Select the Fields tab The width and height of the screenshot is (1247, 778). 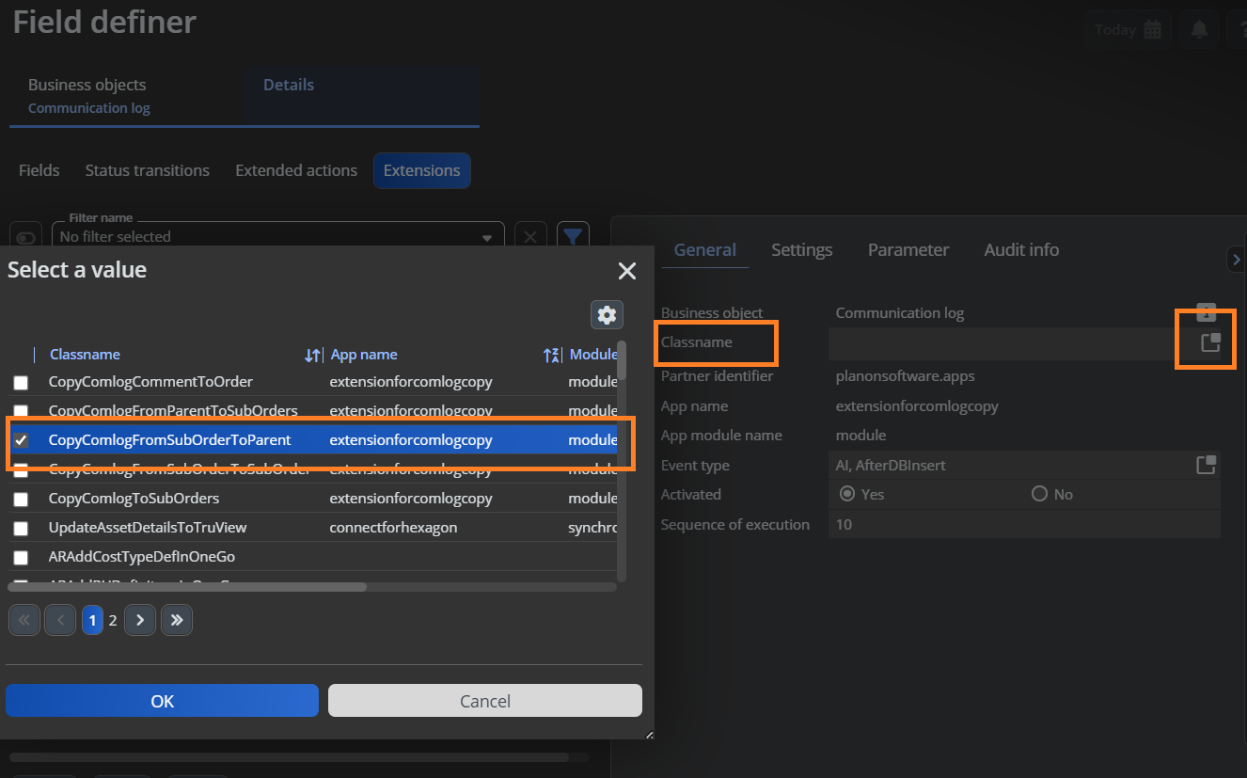(39, 170)
